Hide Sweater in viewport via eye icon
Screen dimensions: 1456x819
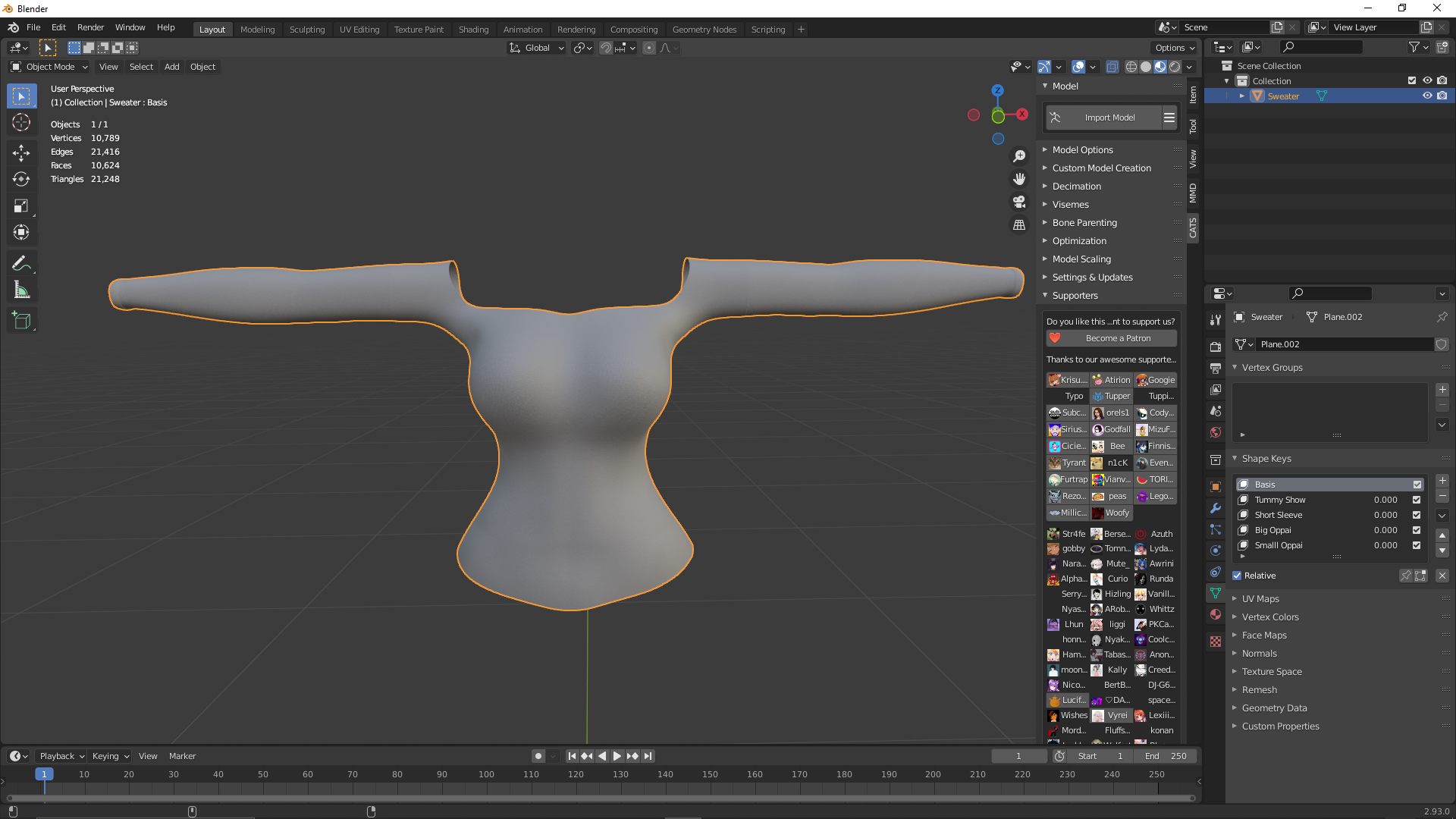point(1427,96)
